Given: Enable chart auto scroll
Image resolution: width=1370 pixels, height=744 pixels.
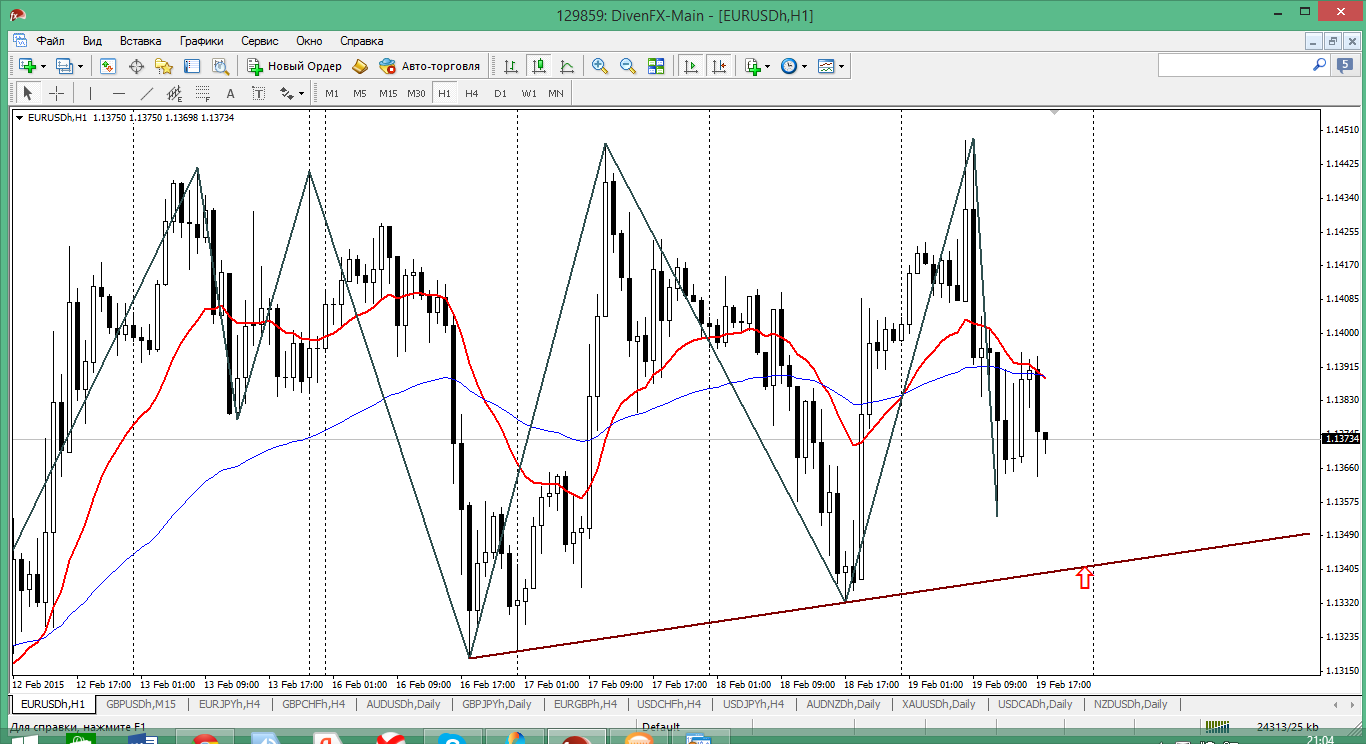Looking at the screenshot, I should click(691, 66).
